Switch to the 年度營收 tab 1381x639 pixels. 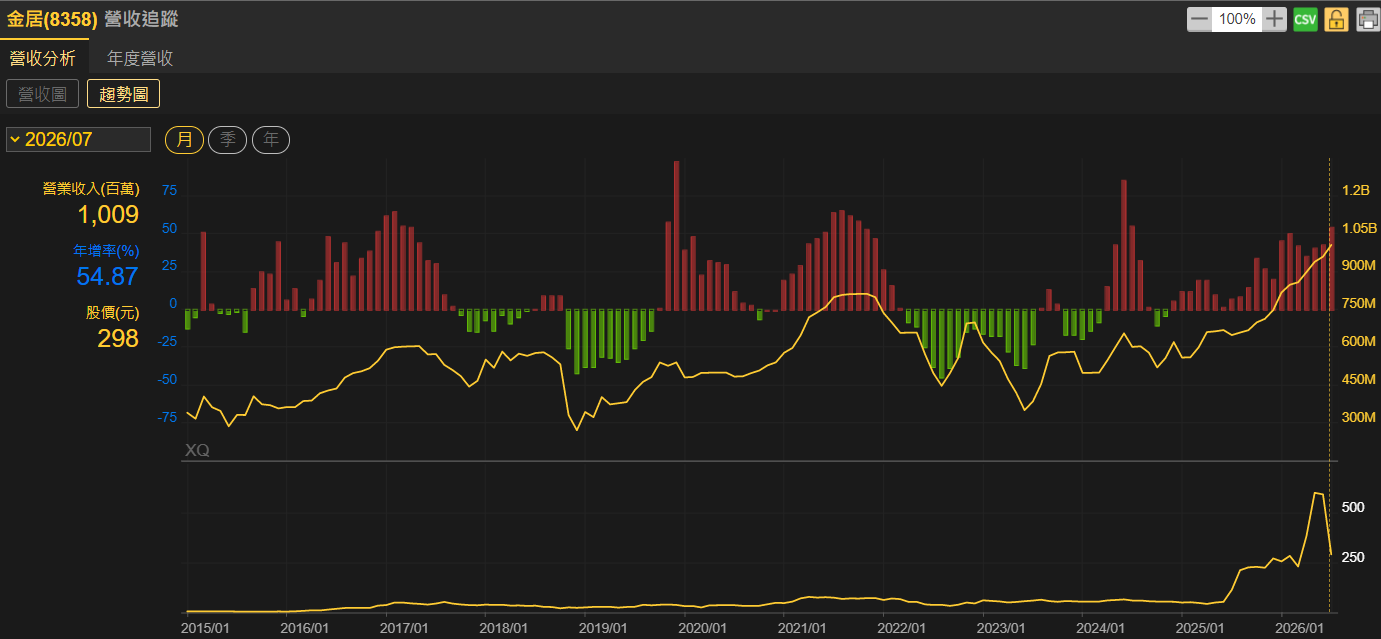click(140, 58)
